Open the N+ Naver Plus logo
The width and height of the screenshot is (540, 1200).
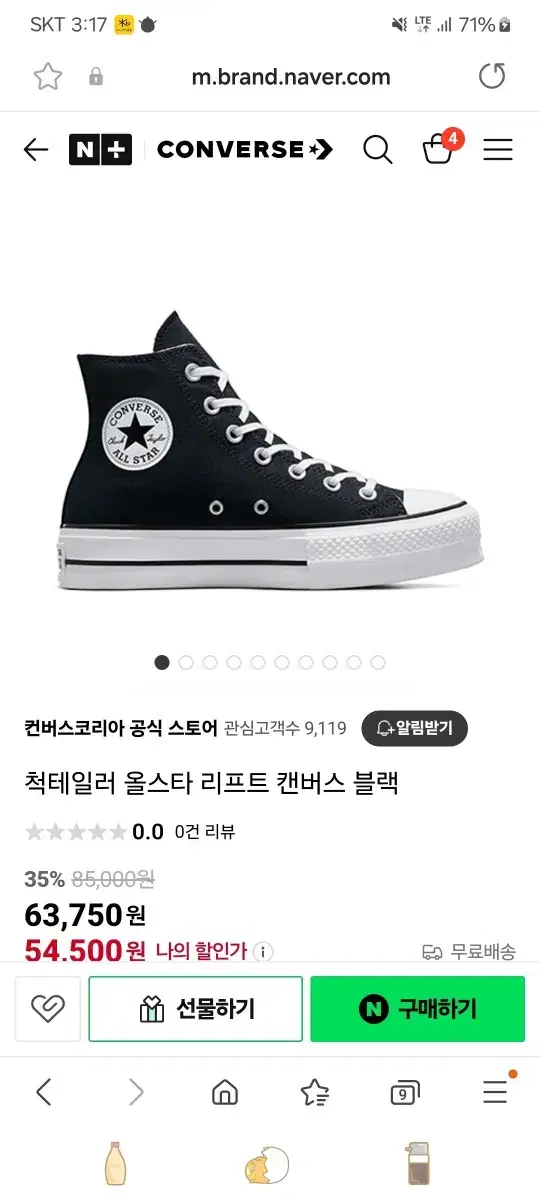[100, 150]
